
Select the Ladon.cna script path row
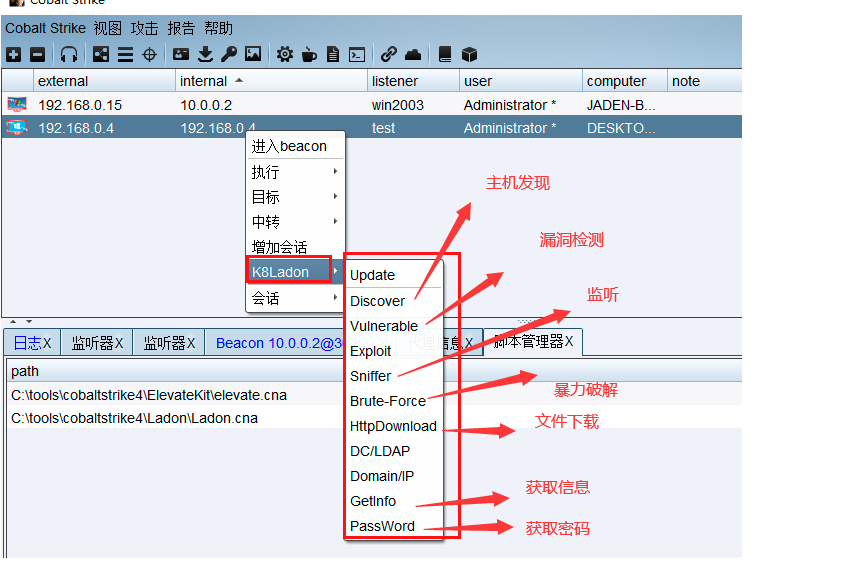pos(134,418)
